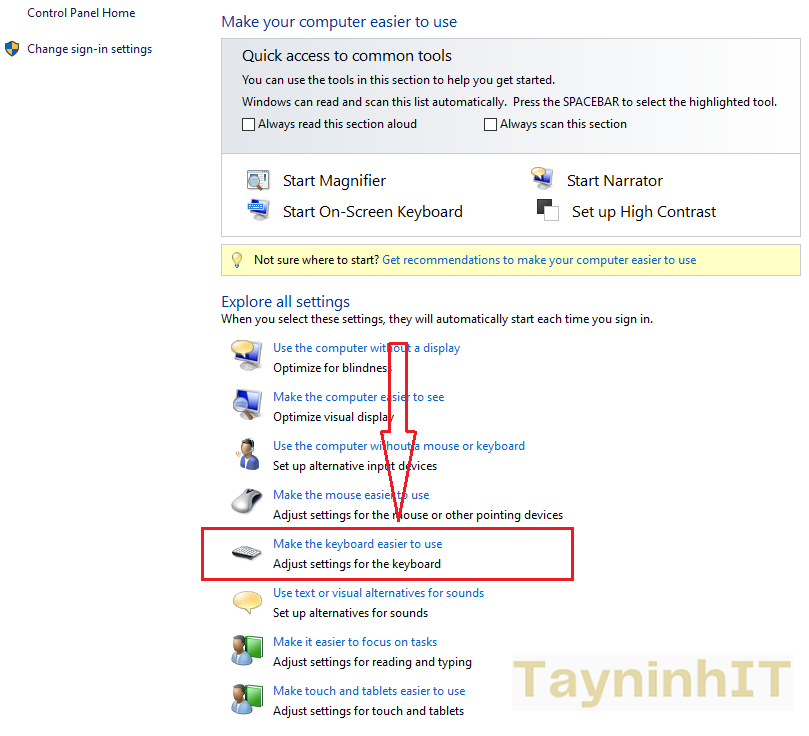Open Use text or visual alternatives for sounds

click(x=378, y=593)
